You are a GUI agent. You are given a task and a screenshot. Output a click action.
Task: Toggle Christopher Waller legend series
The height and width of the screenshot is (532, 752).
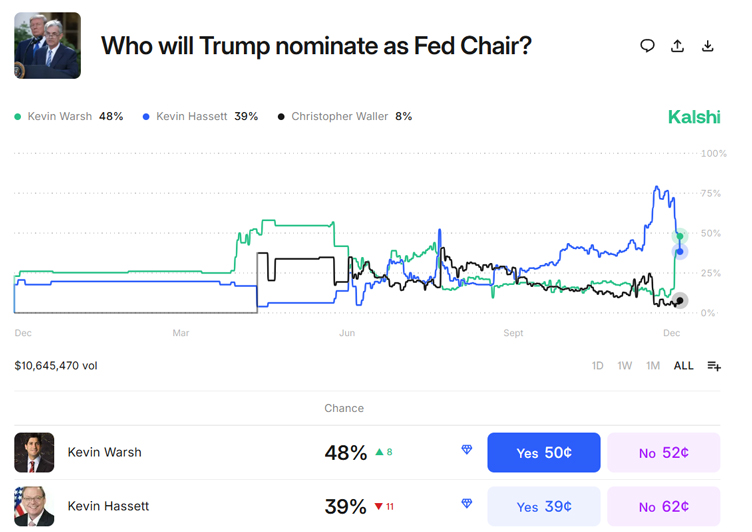click(x=345, y=117)
